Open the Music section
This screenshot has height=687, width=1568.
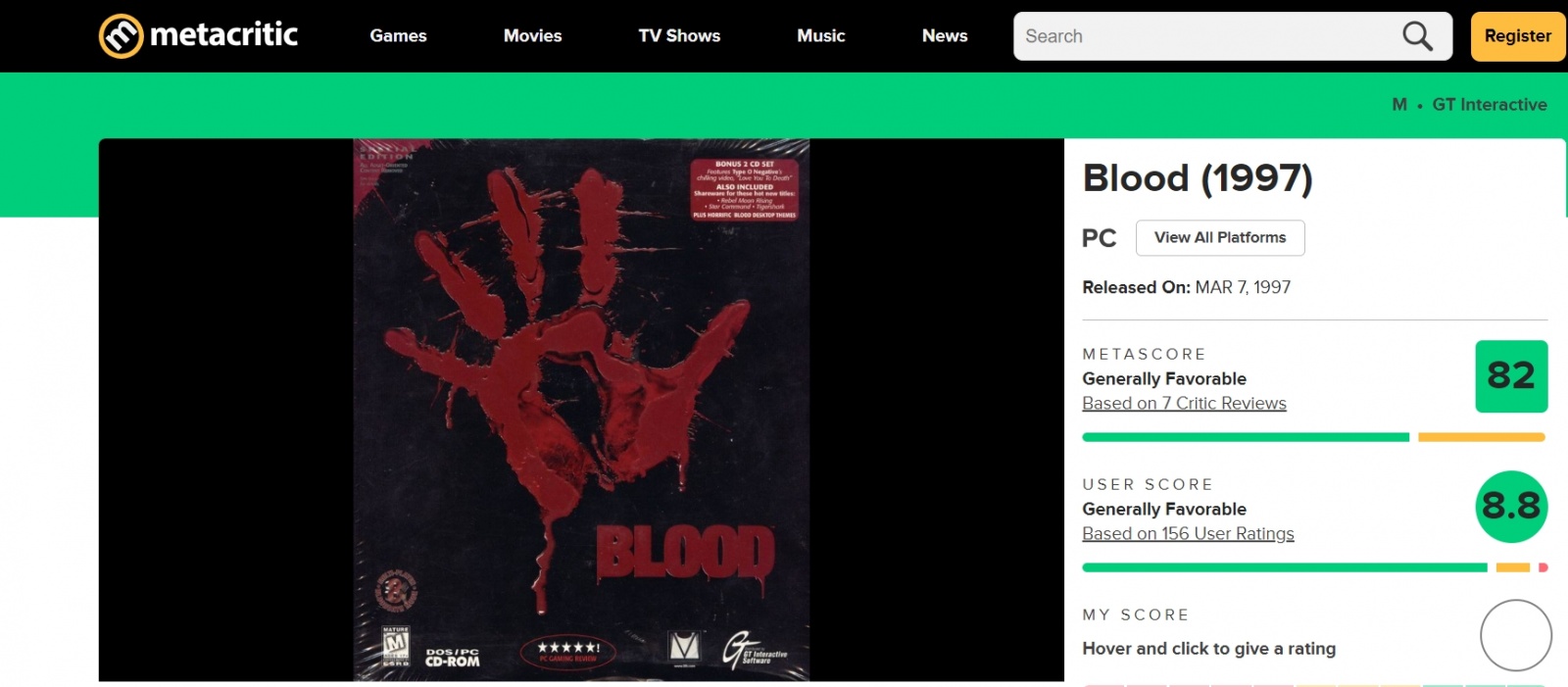click(x=820, y=36)
